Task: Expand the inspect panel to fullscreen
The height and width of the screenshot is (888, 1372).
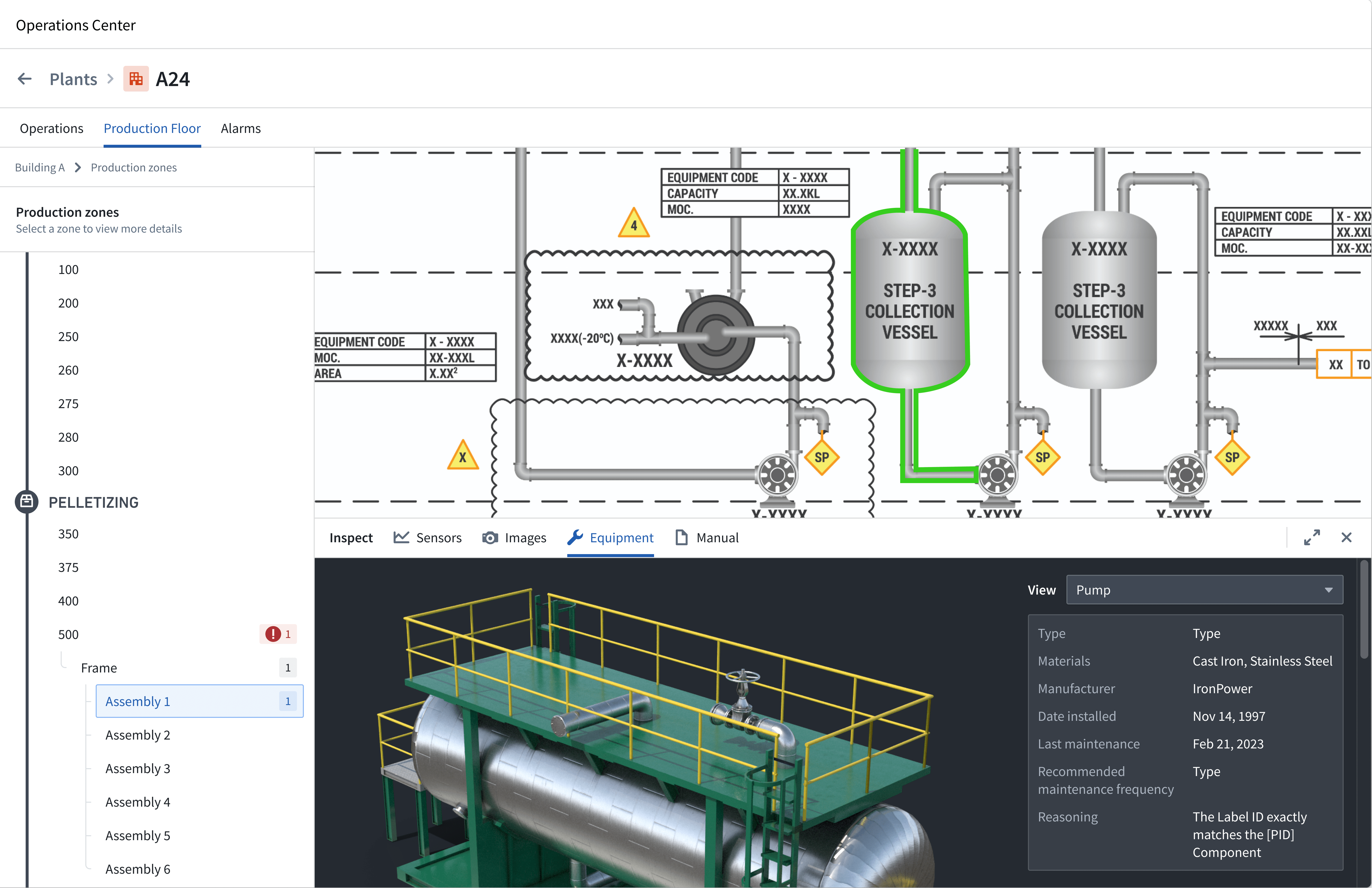Action: click(x=1312, y=538)
